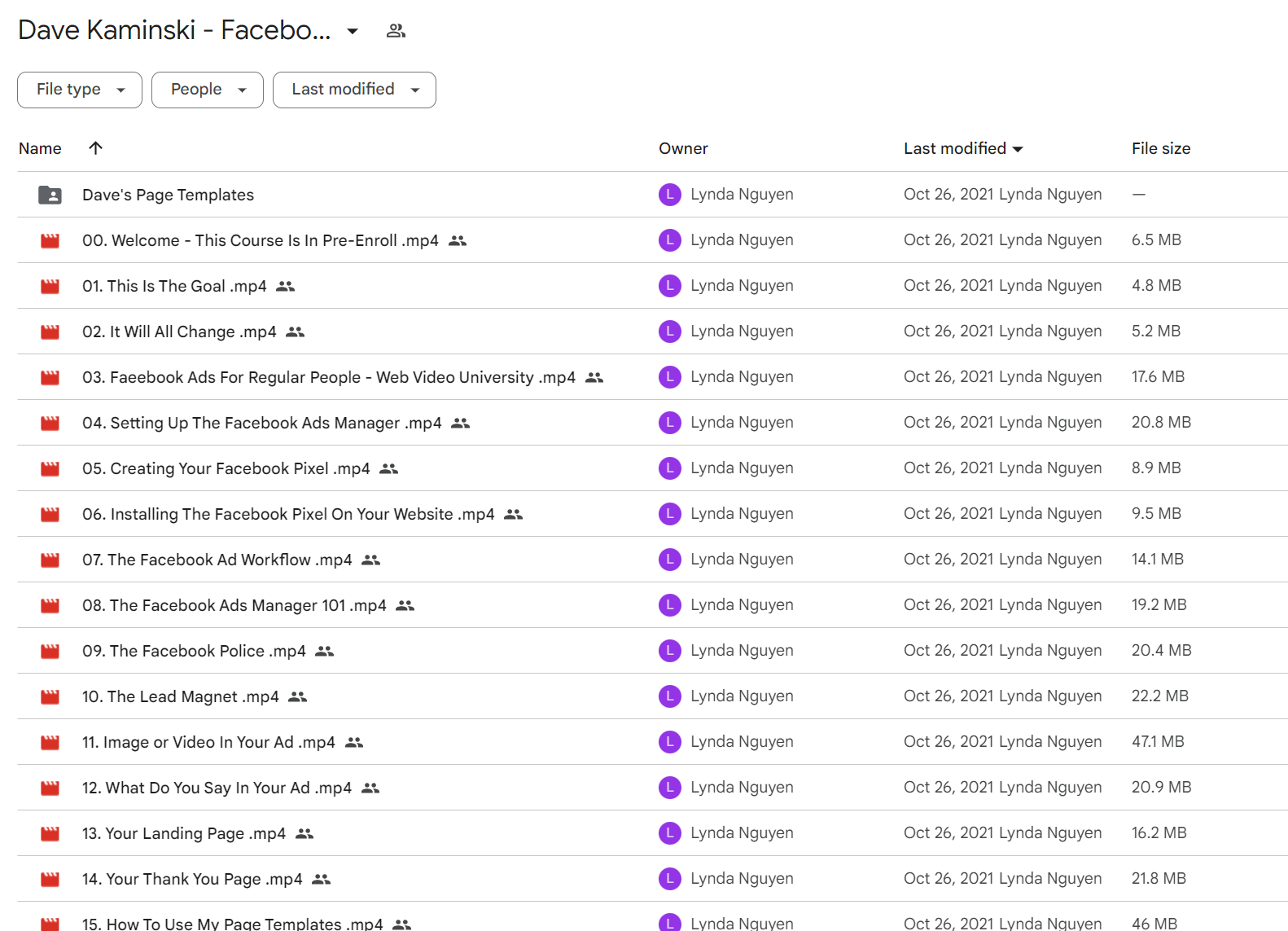This screenshot has width=1288, height=931.
Task: Click video icon for 14. Your Thank You Page
Action: pyautogui.click(x=50, y=879)
